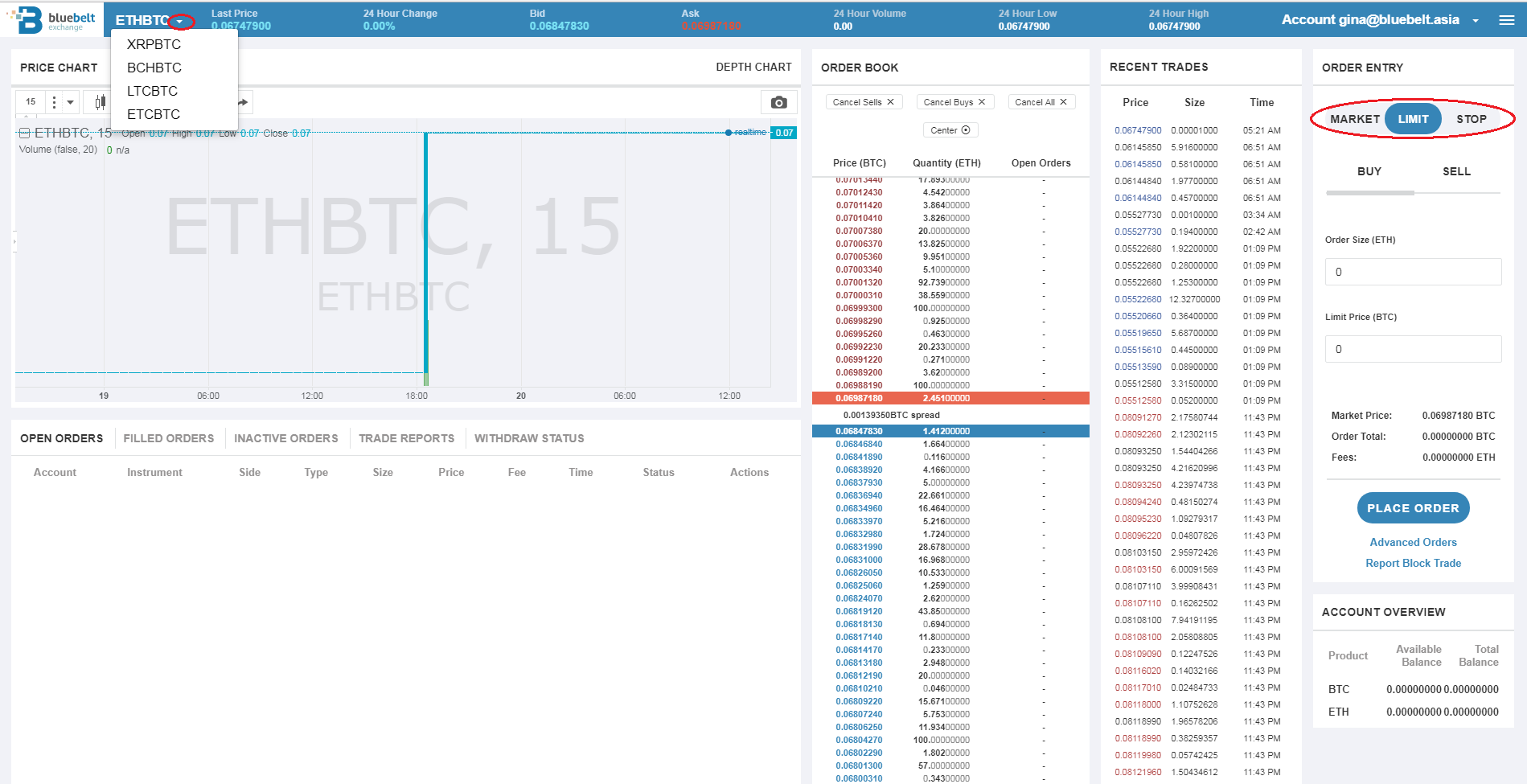Select bid price 0.06812190 in order book
This screenshot has width=1527, height=784.
click(859, 675)
